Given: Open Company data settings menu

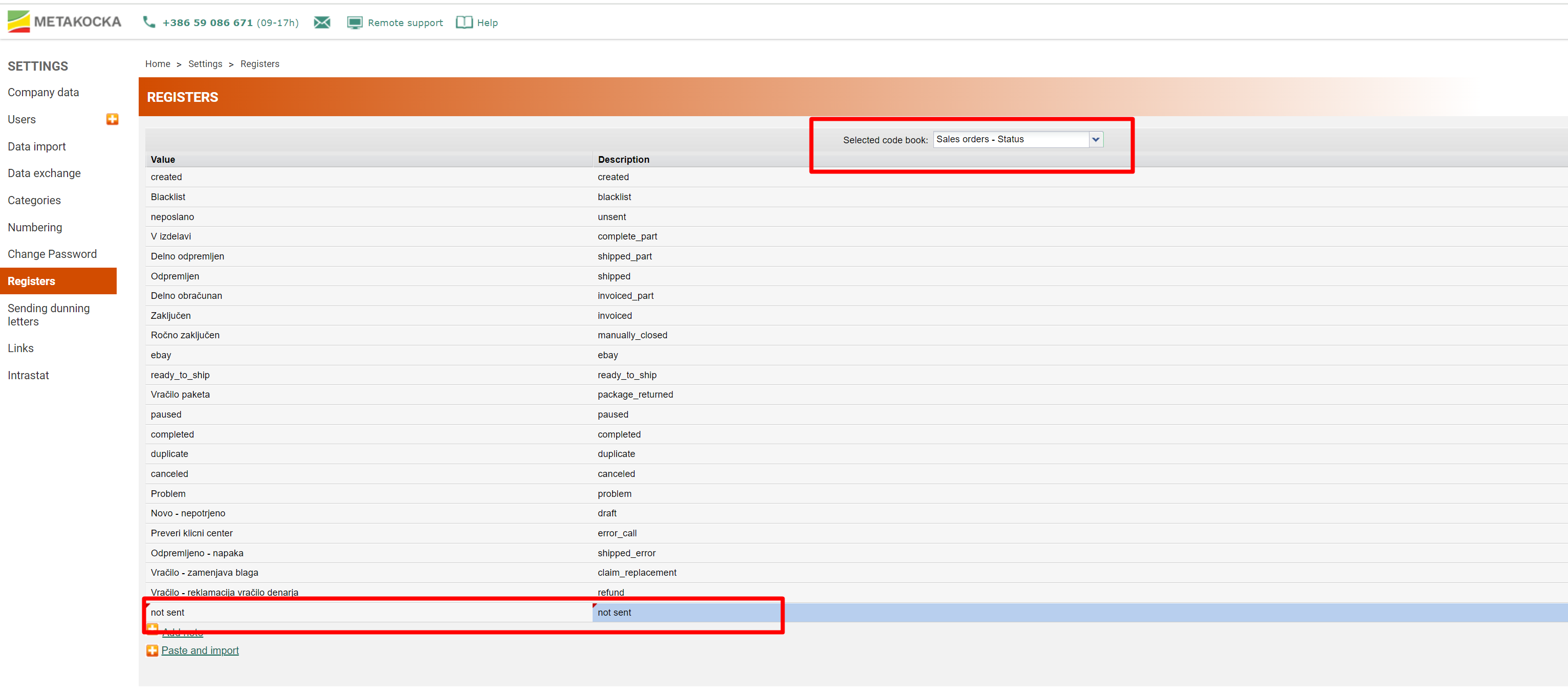Looking at the screenshot, I should coord(43,93).
